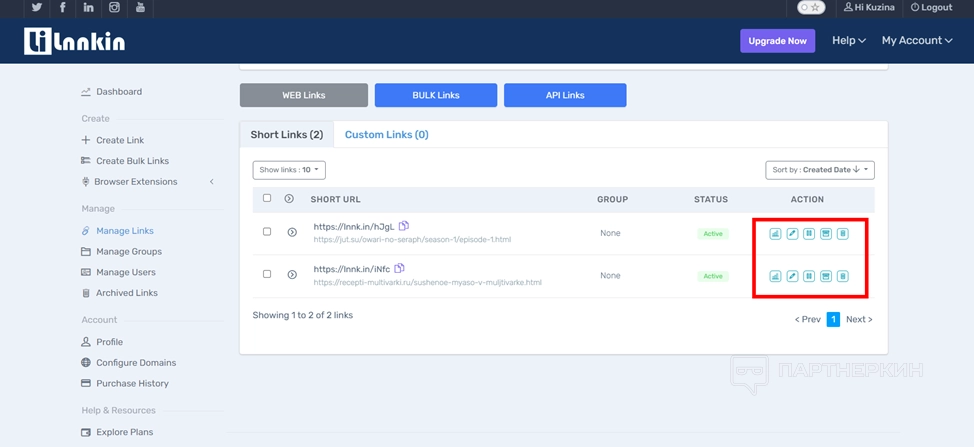Click the Active status of hJgL link
The width and height of the screenshot is (974, 447).
(712, 234)
